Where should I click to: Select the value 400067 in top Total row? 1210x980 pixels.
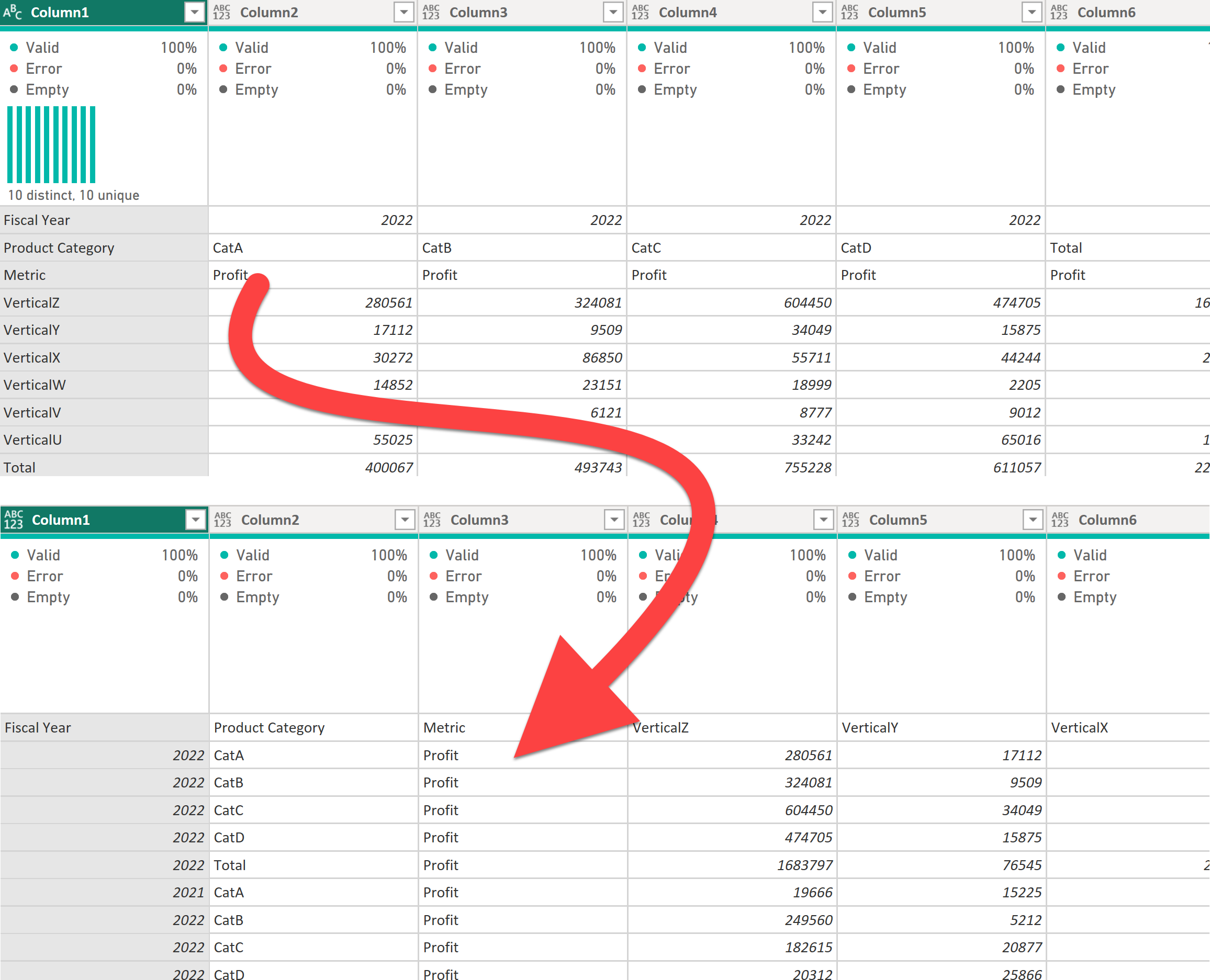click(x=313, y=466)
